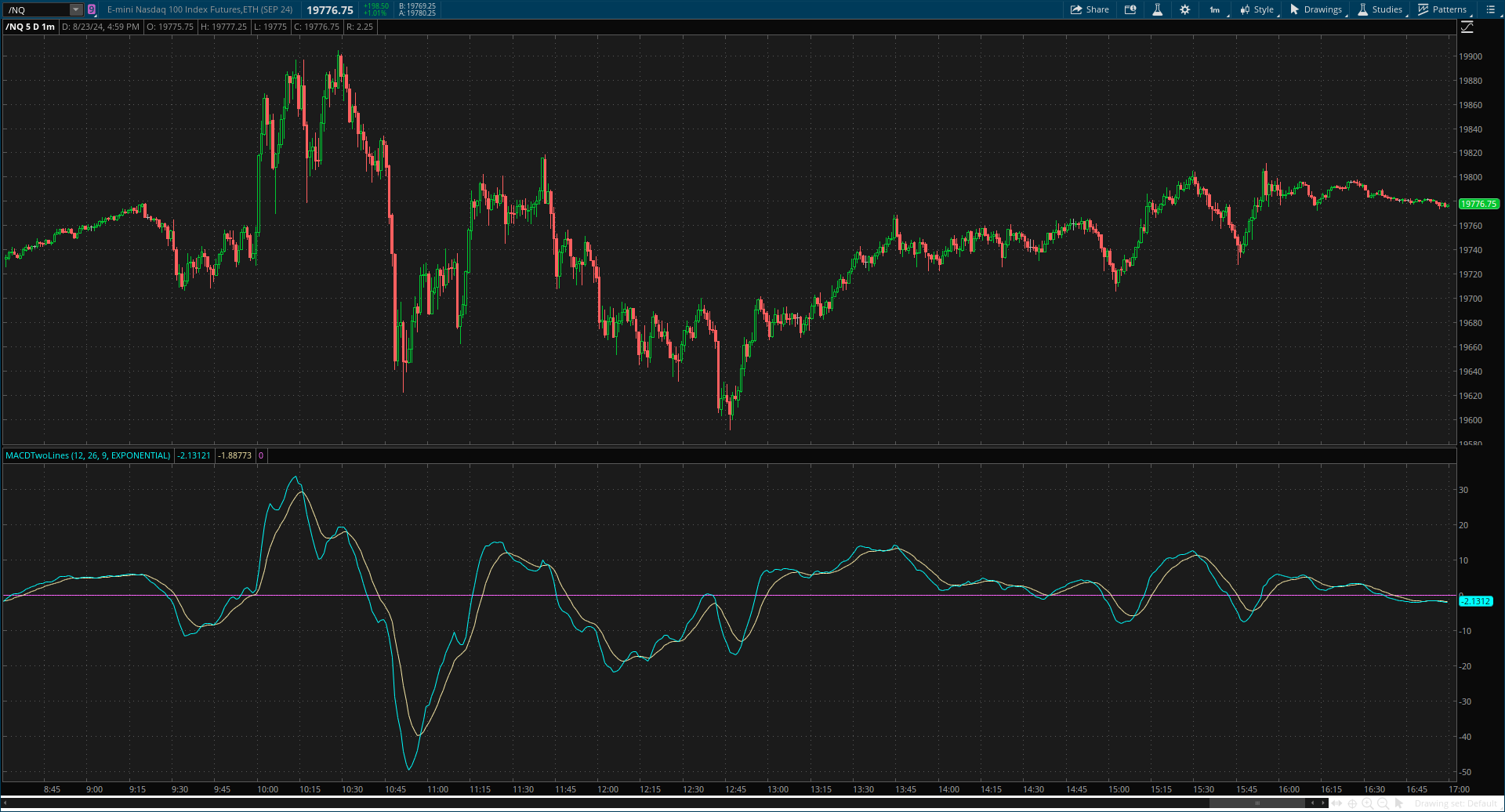Click the /NQ symbol input field
The image size is (1505, 812).
[38, 9]
